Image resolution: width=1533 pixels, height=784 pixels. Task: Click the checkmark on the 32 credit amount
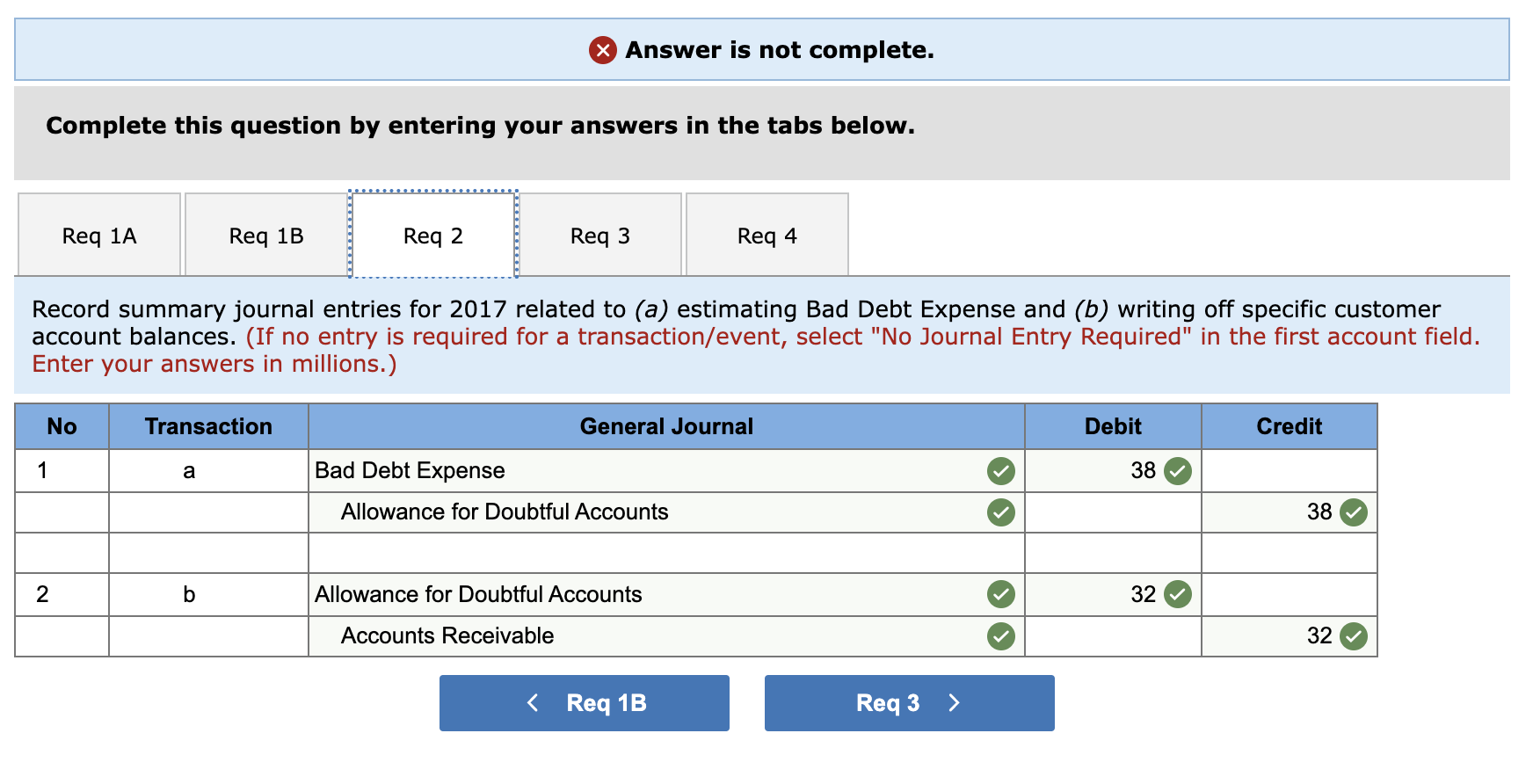(x=1354, y=635)
